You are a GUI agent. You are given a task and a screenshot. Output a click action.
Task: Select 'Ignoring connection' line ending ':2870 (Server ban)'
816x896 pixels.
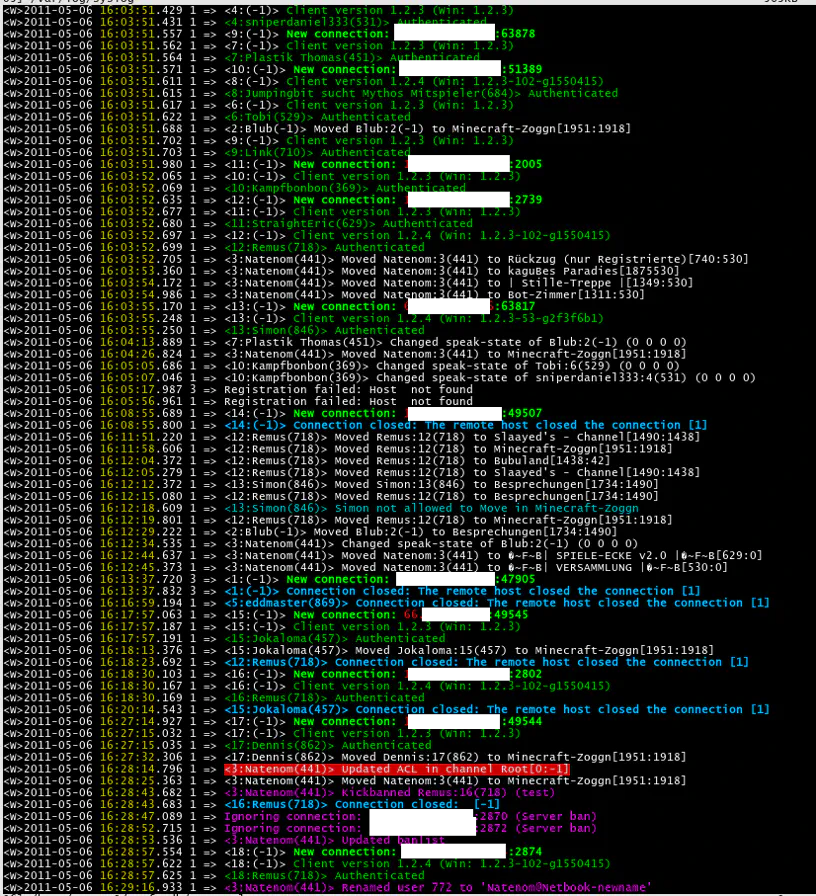(410, 817)
